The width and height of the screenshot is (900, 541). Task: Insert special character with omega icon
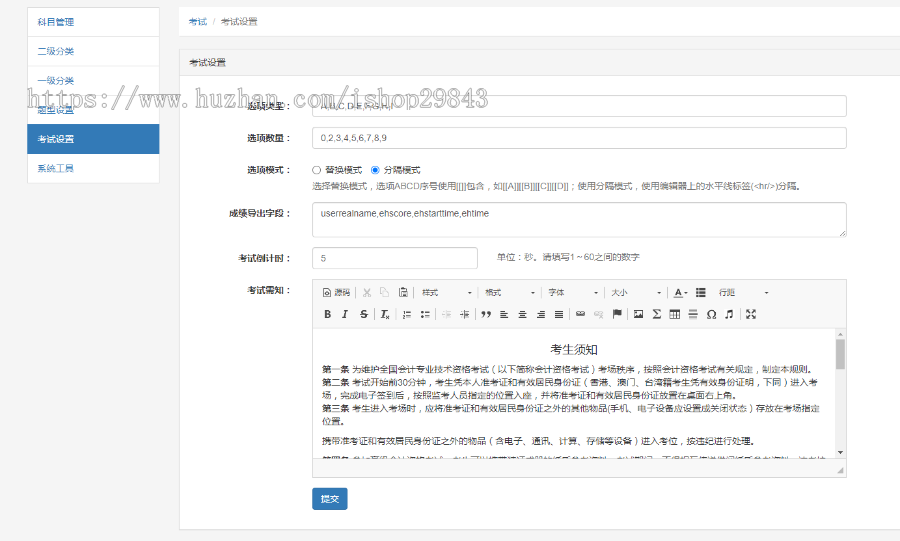tap(711, 314)
